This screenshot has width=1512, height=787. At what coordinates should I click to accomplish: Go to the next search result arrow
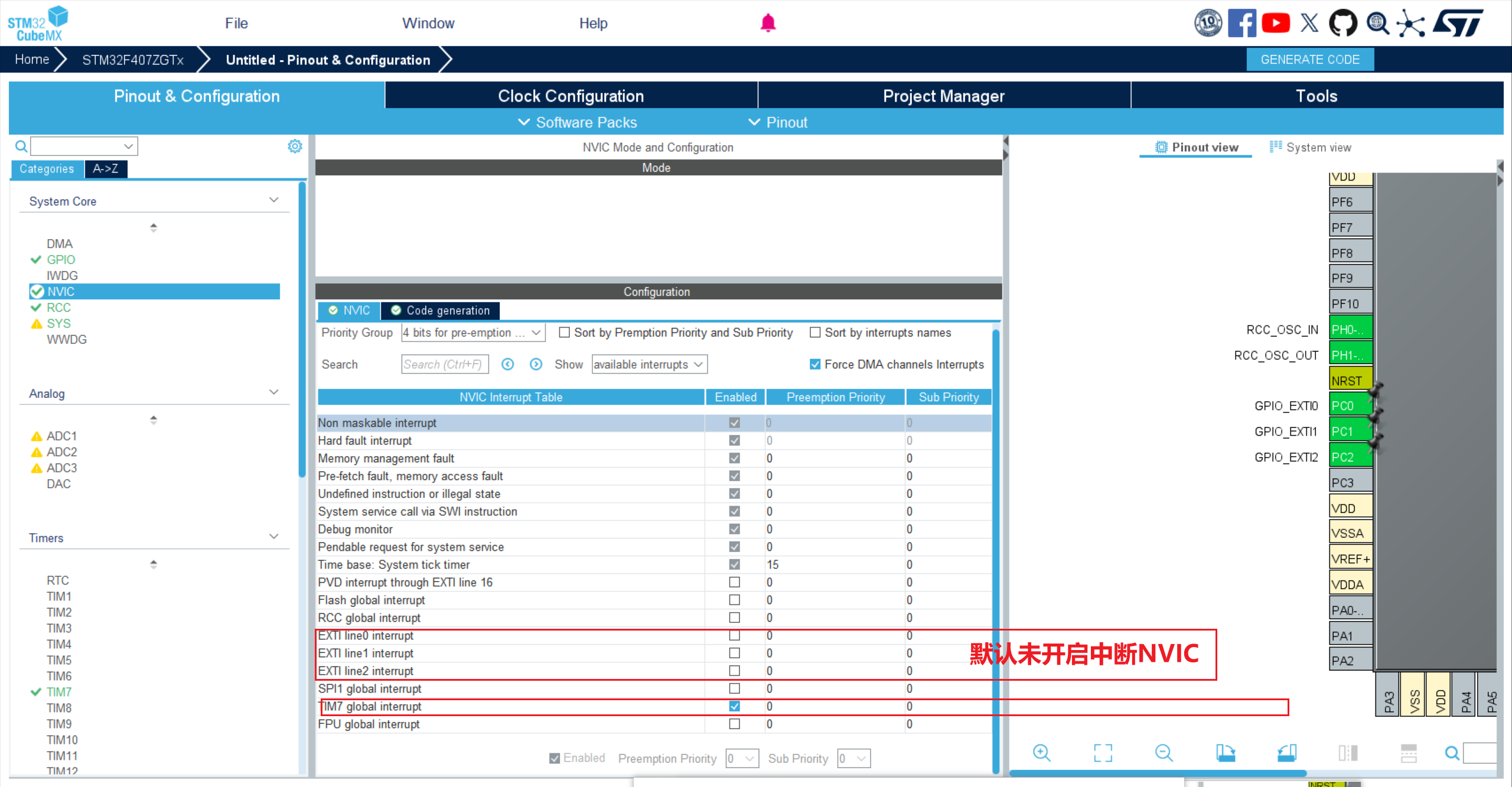(536, 364)
